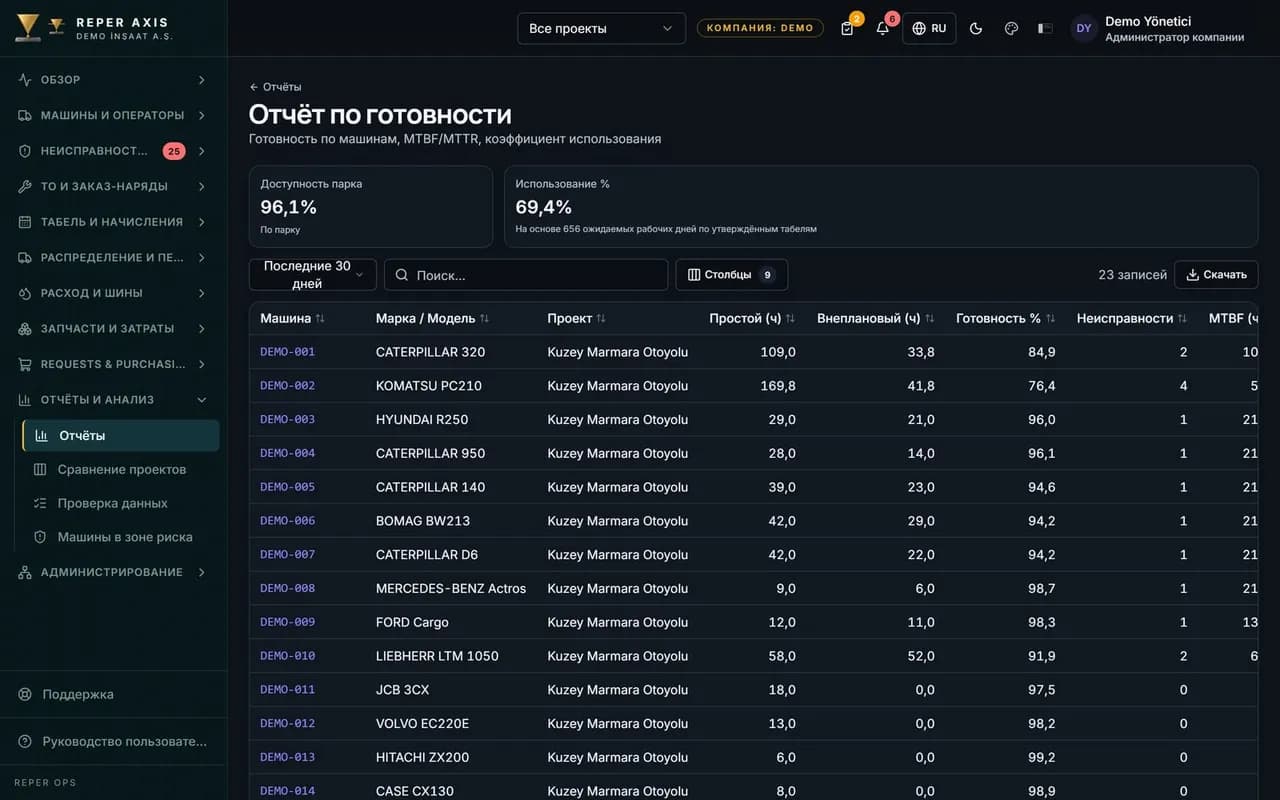1280x800 pixels.
Task: Click the Компания: DEMO badge
Action: [760, 28]
